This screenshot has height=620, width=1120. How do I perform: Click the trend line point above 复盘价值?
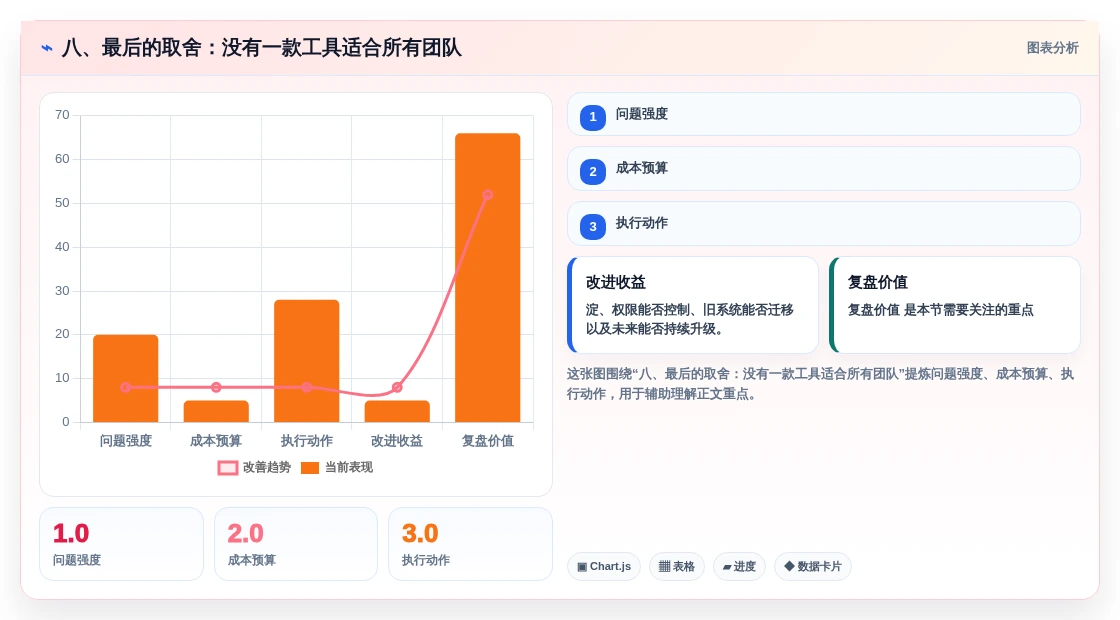pos(487,195)
